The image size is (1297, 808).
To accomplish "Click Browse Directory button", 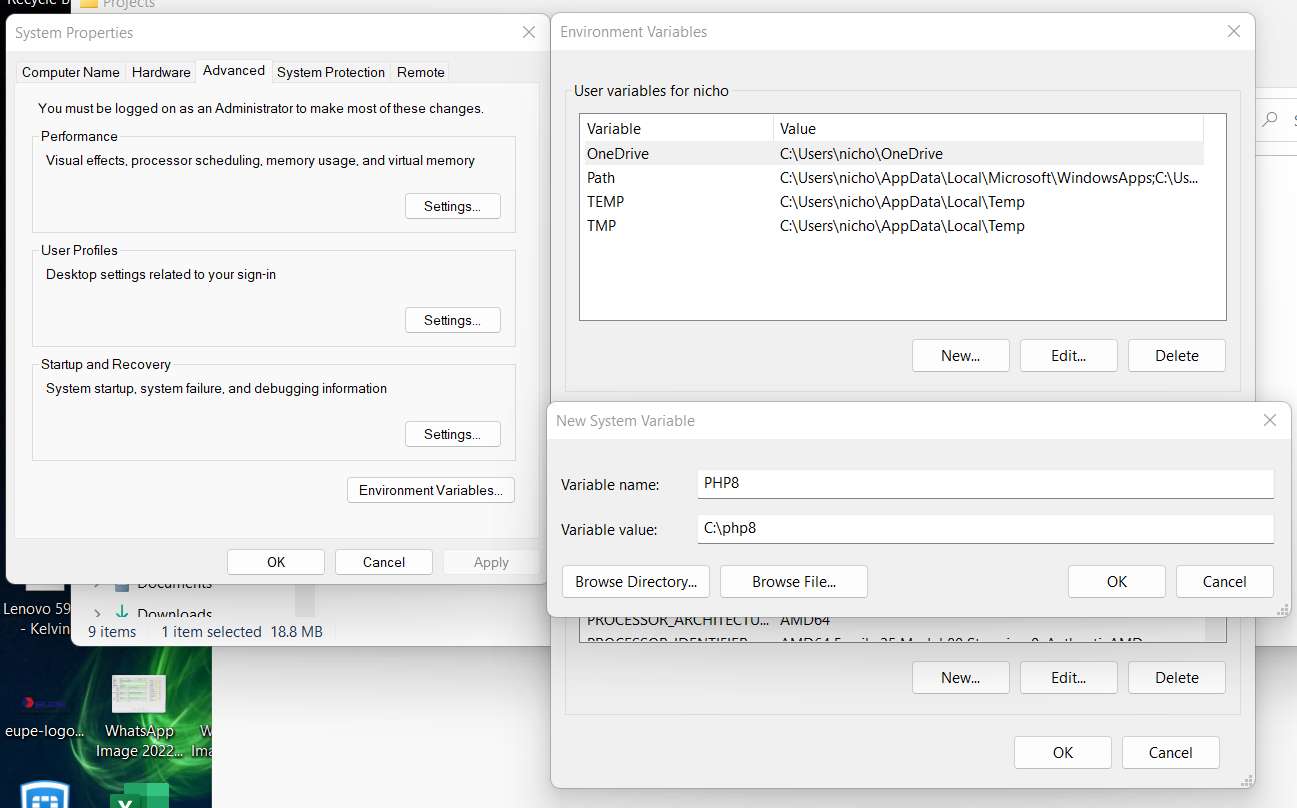I will (x=636, y=582).
